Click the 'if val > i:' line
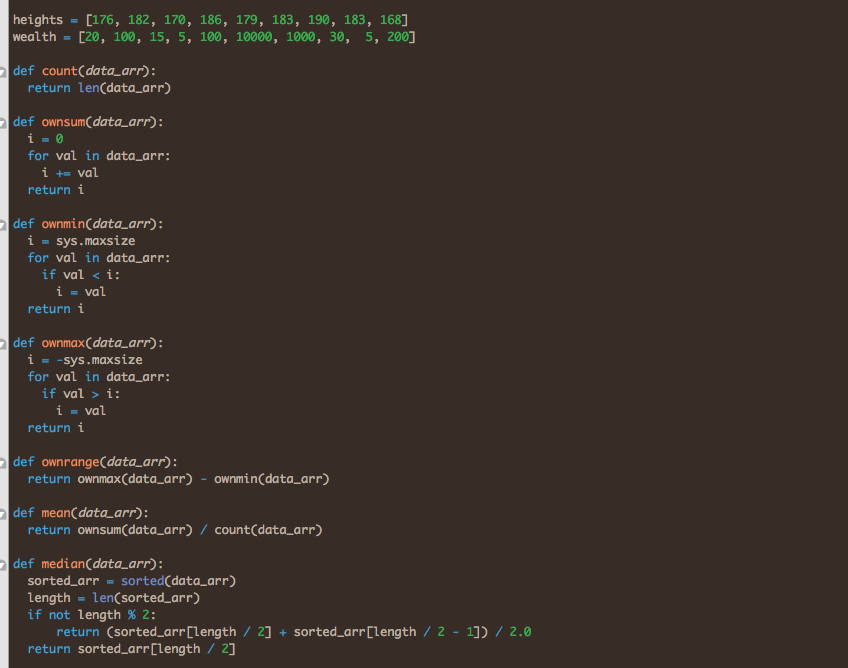 point(81,394)
